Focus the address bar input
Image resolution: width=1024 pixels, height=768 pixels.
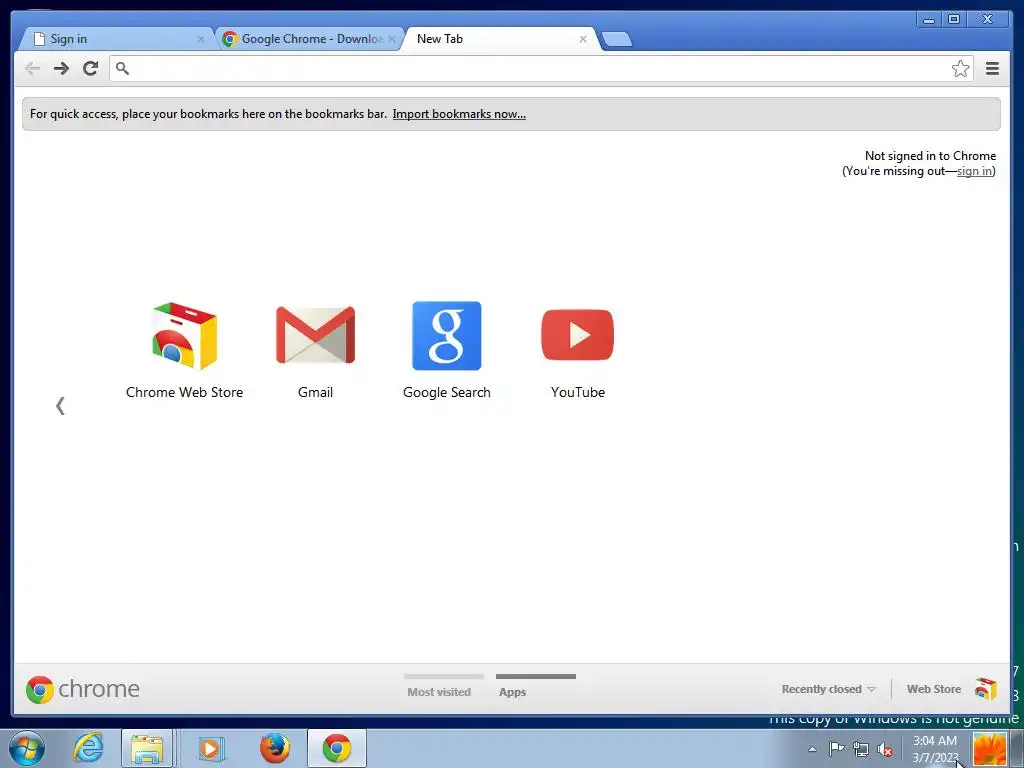coord(539,68)
